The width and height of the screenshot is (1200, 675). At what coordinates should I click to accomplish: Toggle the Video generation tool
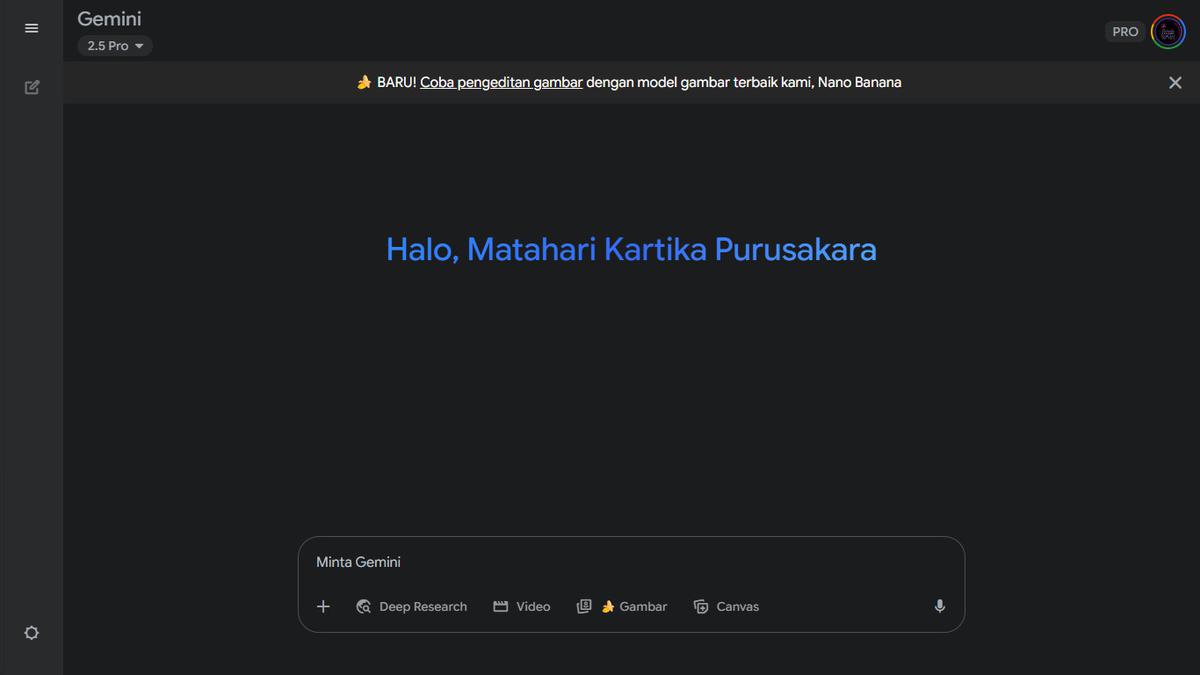tap(522, 606)
